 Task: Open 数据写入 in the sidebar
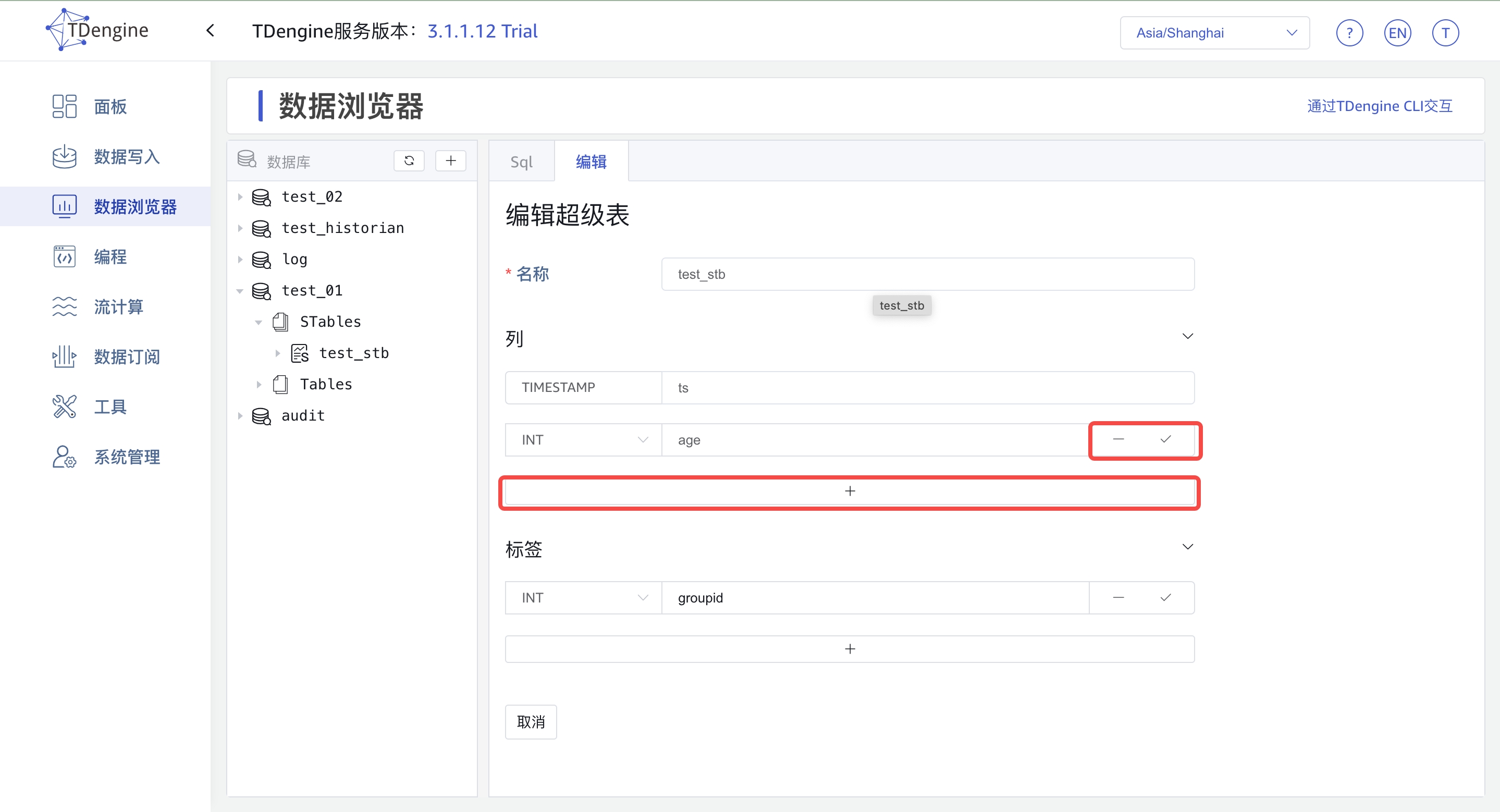click(126, 156)
